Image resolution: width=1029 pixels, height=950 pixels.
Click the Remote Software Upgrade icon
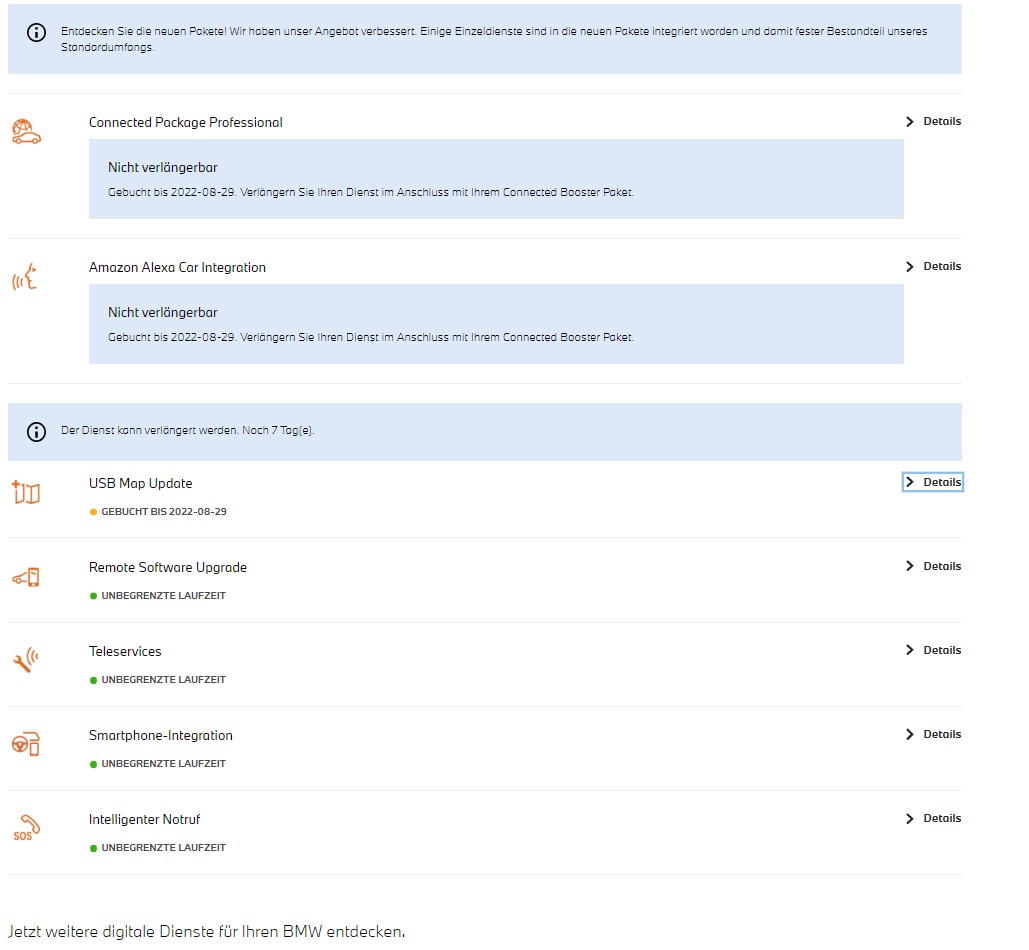(26, 577)
